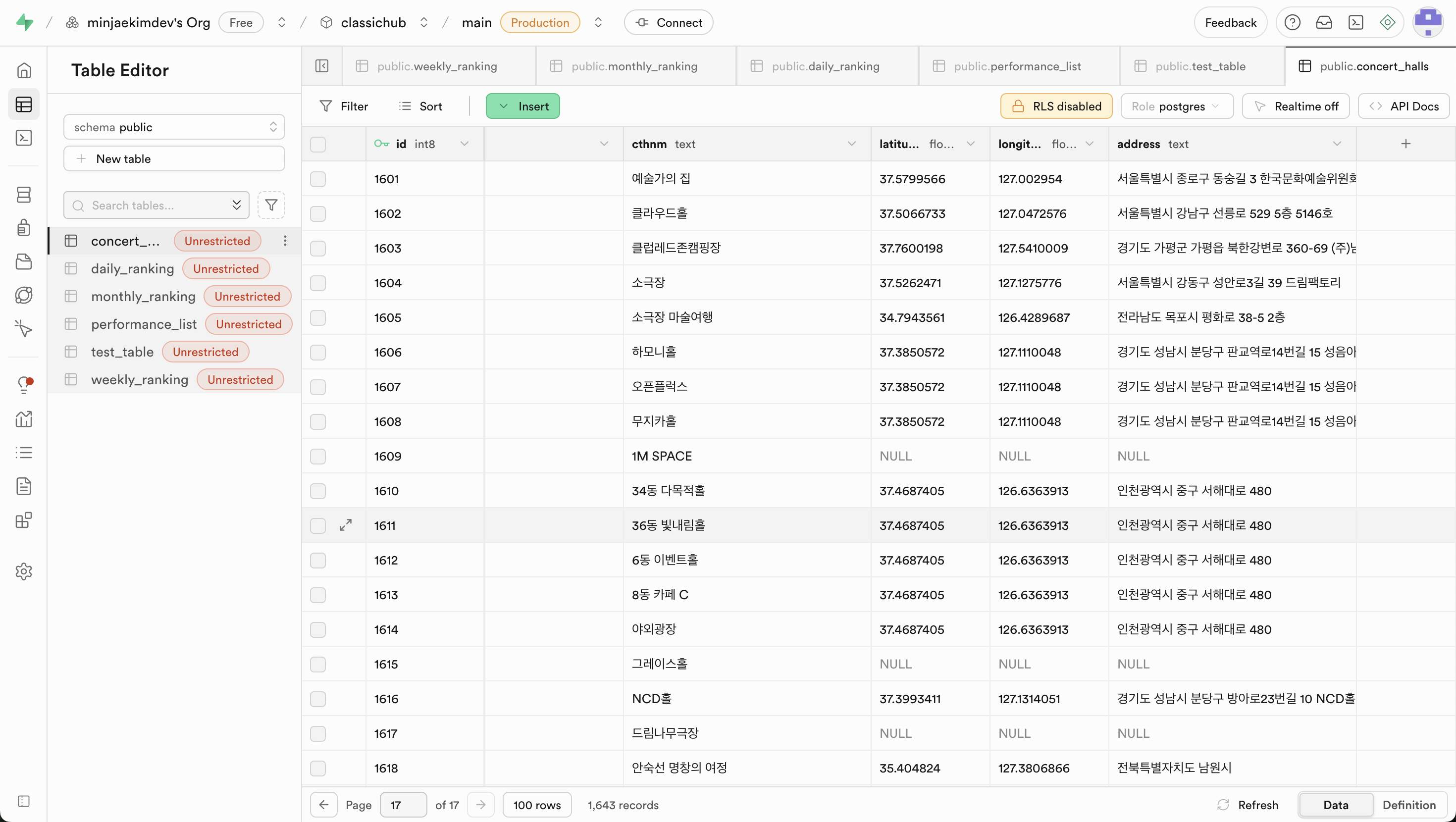Open the SQL Editor sidebar icon
This screenshot has height=822, width=1456.
24,138
